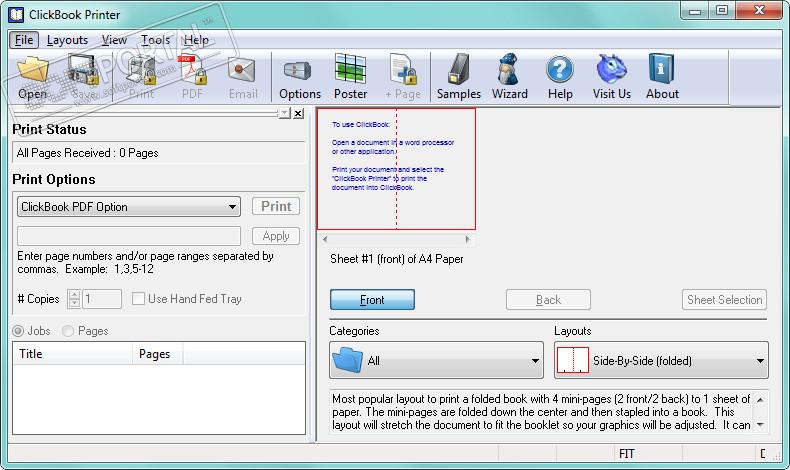This screenshot has height=470, width=790.
Task: Close the ClickBook Printer window
Action: click(759, 11)
